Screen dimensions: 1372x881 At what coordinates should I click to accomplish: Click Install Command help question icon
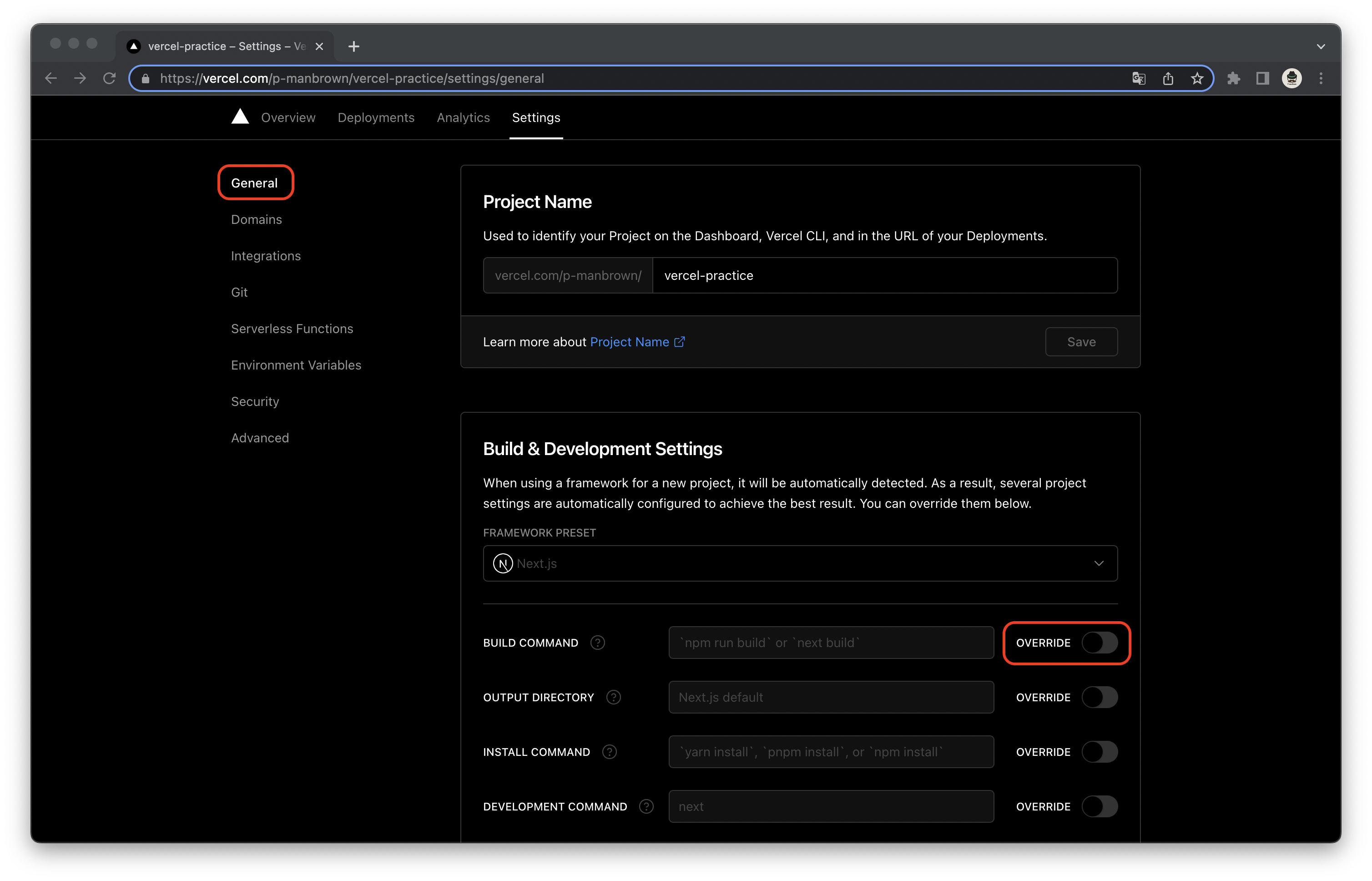point(609,752)
